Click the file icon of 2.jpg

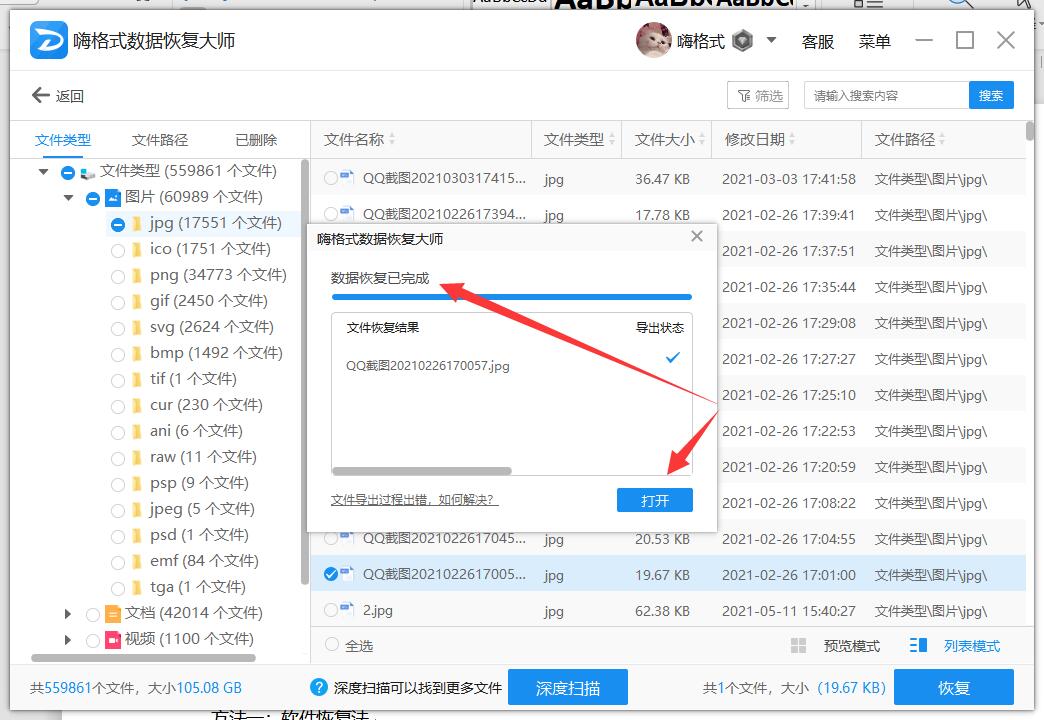point(347,607)
